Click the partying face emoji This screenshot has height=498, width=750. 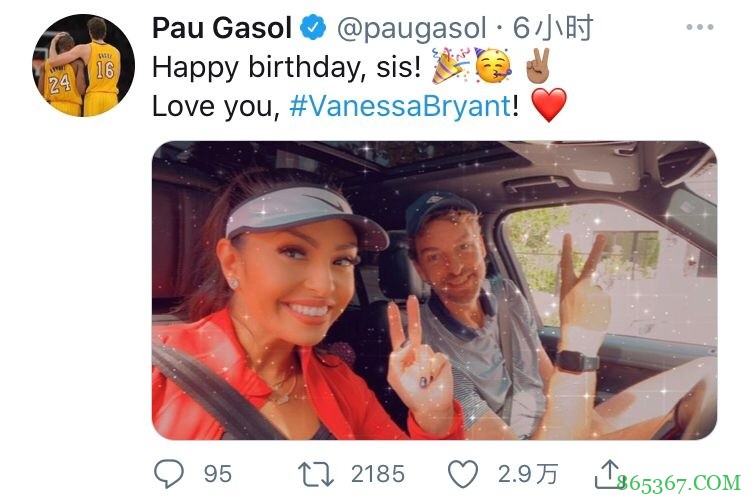point(494,66)
